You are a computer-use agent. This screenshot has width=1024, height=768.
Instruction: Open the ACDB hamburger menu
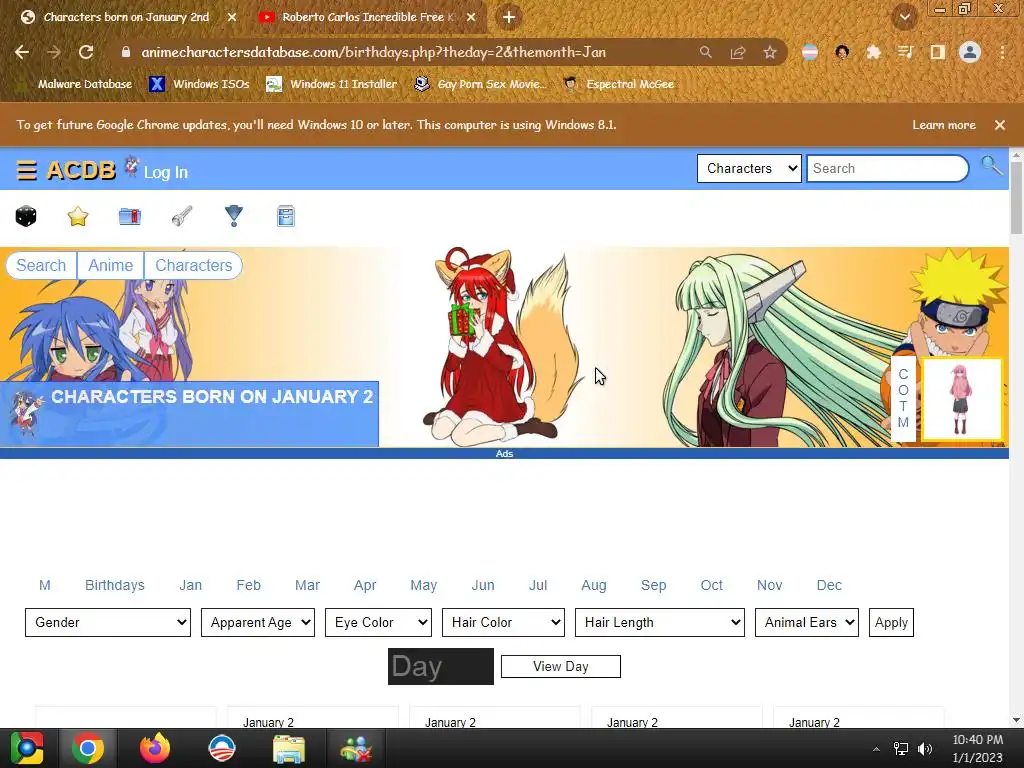click(26, 170)
